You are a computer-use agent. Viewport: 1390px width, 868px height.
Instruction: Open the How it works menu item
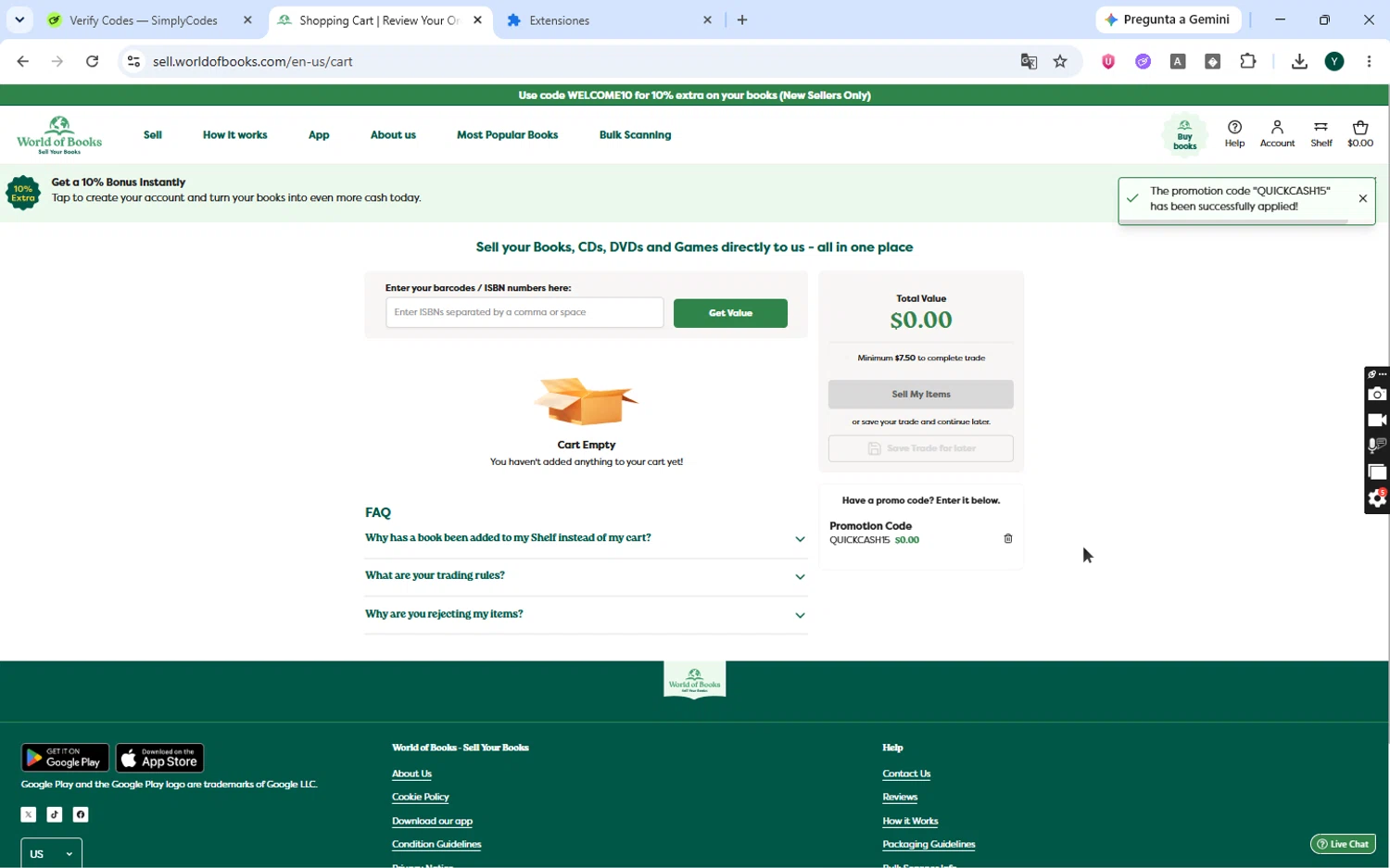234,135
